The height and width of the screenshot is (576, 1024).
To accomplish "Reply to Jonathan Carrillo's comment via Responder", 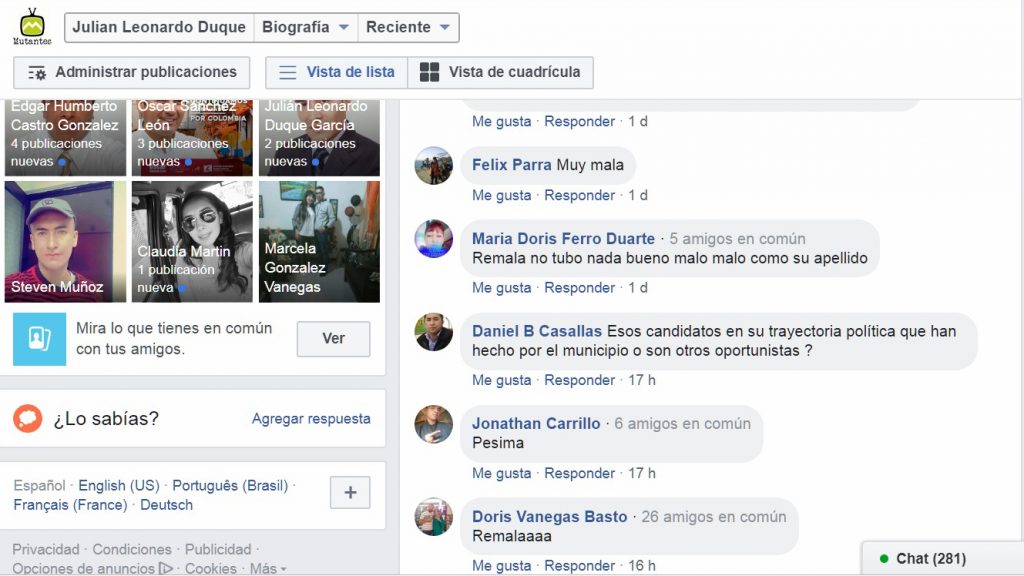I will [x=579, y=473].
